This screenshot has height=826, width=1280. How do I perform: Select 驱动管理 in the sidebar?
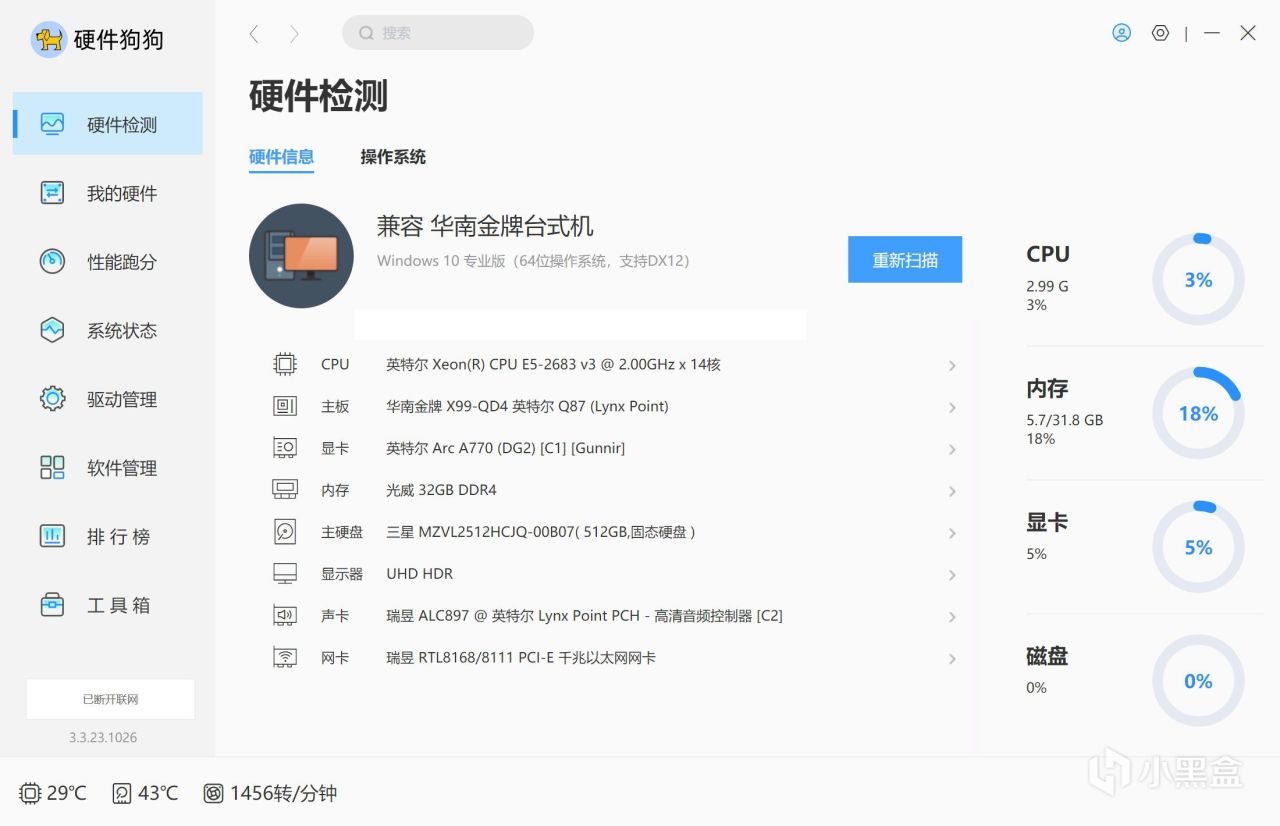(x=108, y=399)
